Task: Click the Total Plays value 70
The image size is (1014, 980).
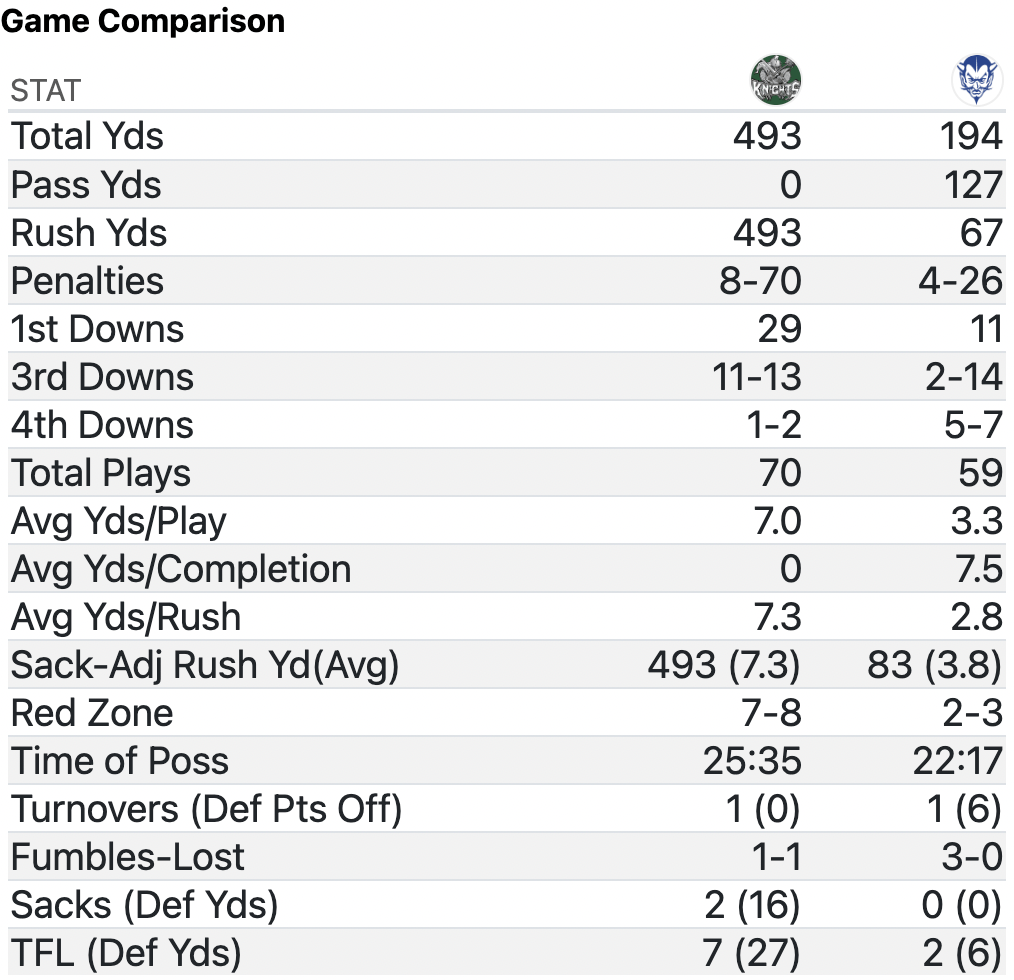Action: tap(779, 473)
